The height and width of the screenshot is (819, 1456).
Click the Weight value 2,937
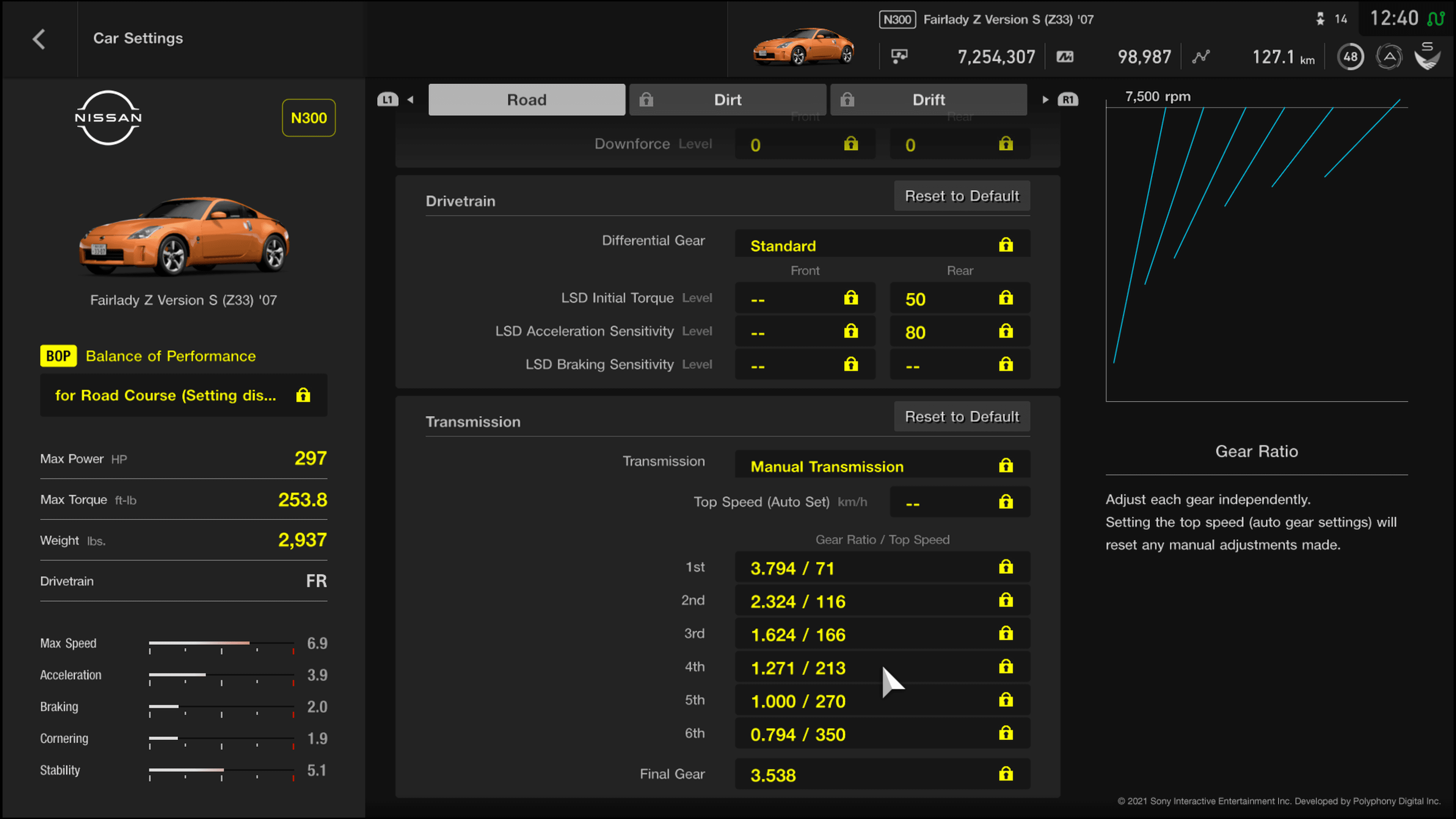pos(303,540)
